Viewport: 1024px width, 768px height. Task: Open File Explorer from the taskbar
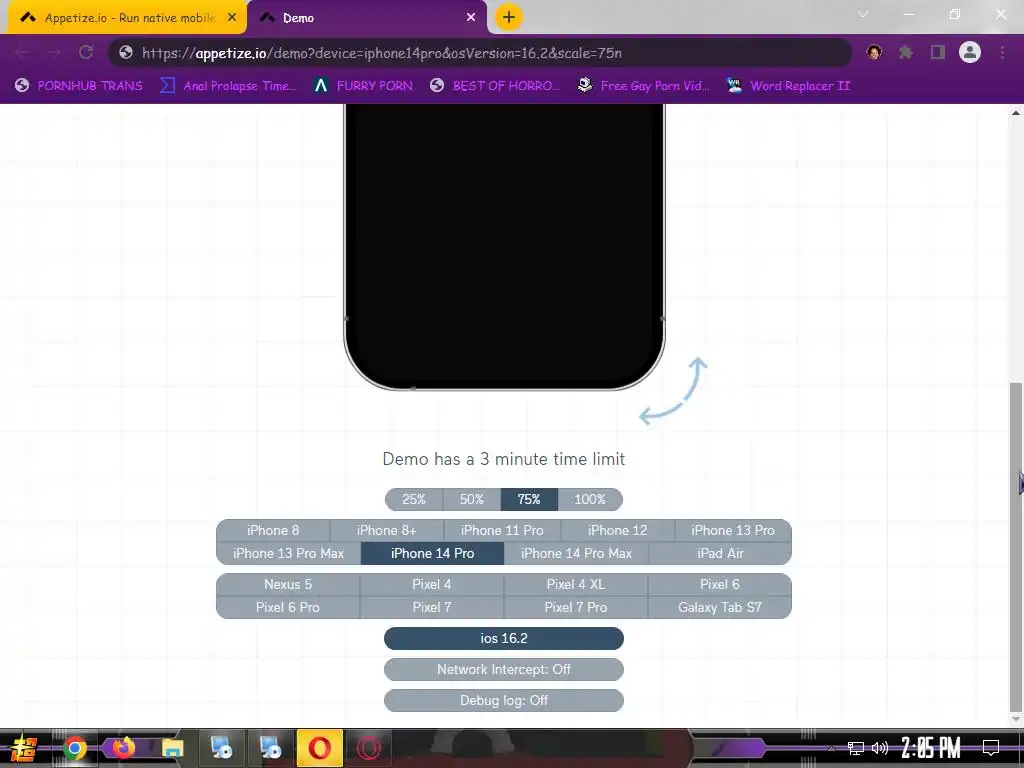tap(172, 748)
